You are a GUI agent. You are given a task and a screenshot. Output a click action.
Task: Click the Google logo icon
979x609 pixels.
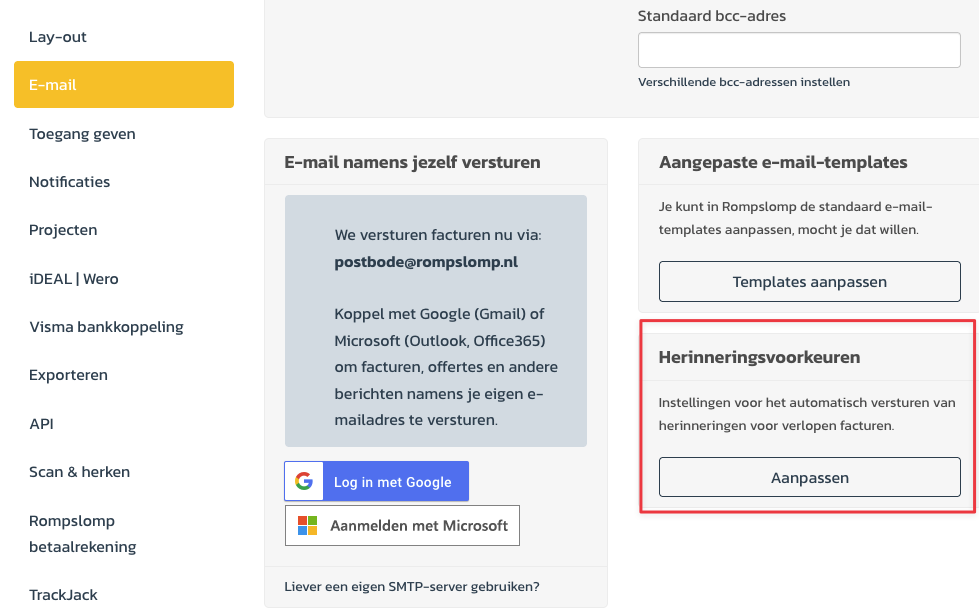point(304,481)
